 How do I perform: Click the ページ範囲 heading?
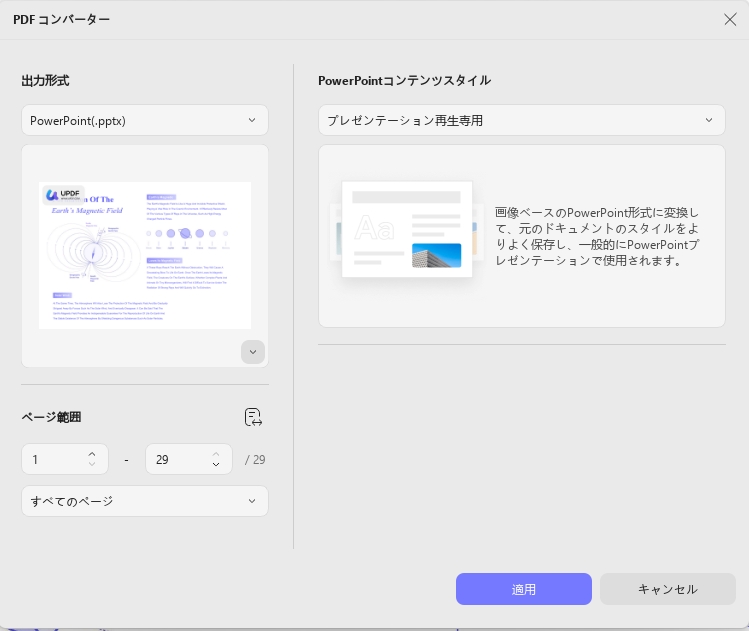(51, 417)
